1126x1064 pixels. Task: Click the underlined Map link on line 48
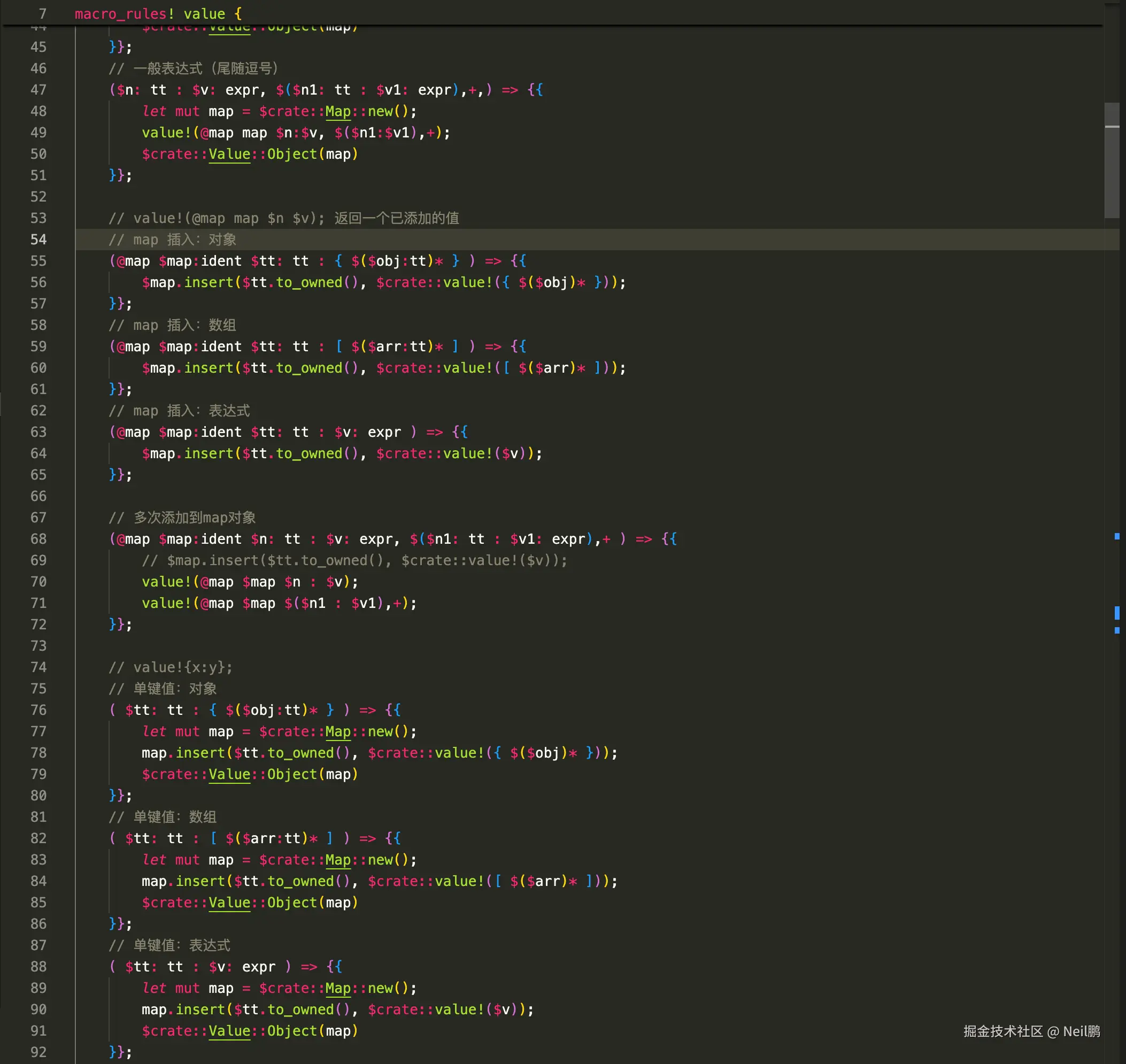(x=337, y=111)
